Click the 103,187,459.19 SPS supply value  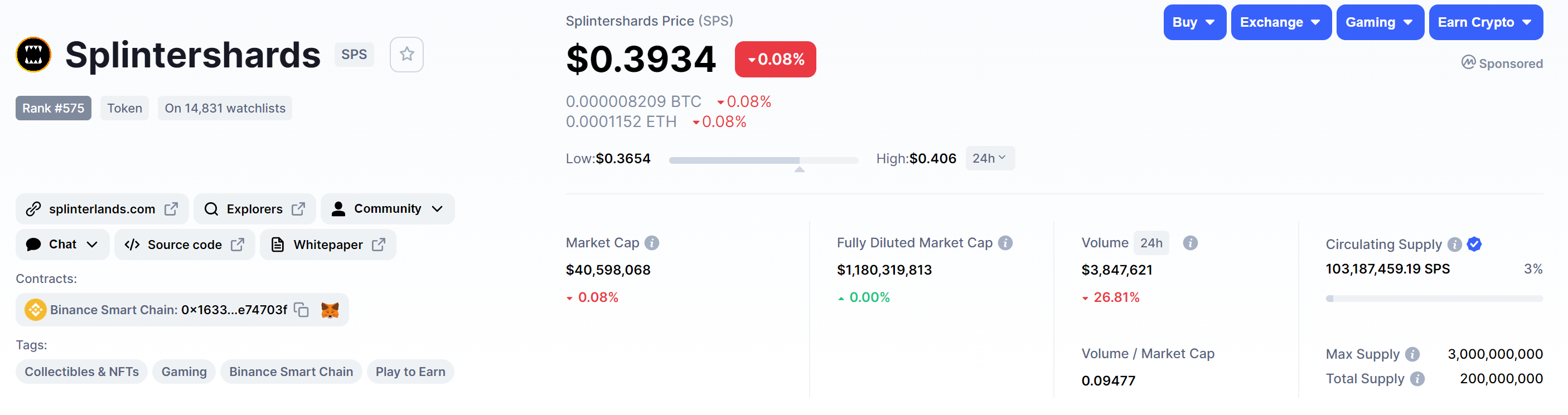click(x=1387, y=269)
